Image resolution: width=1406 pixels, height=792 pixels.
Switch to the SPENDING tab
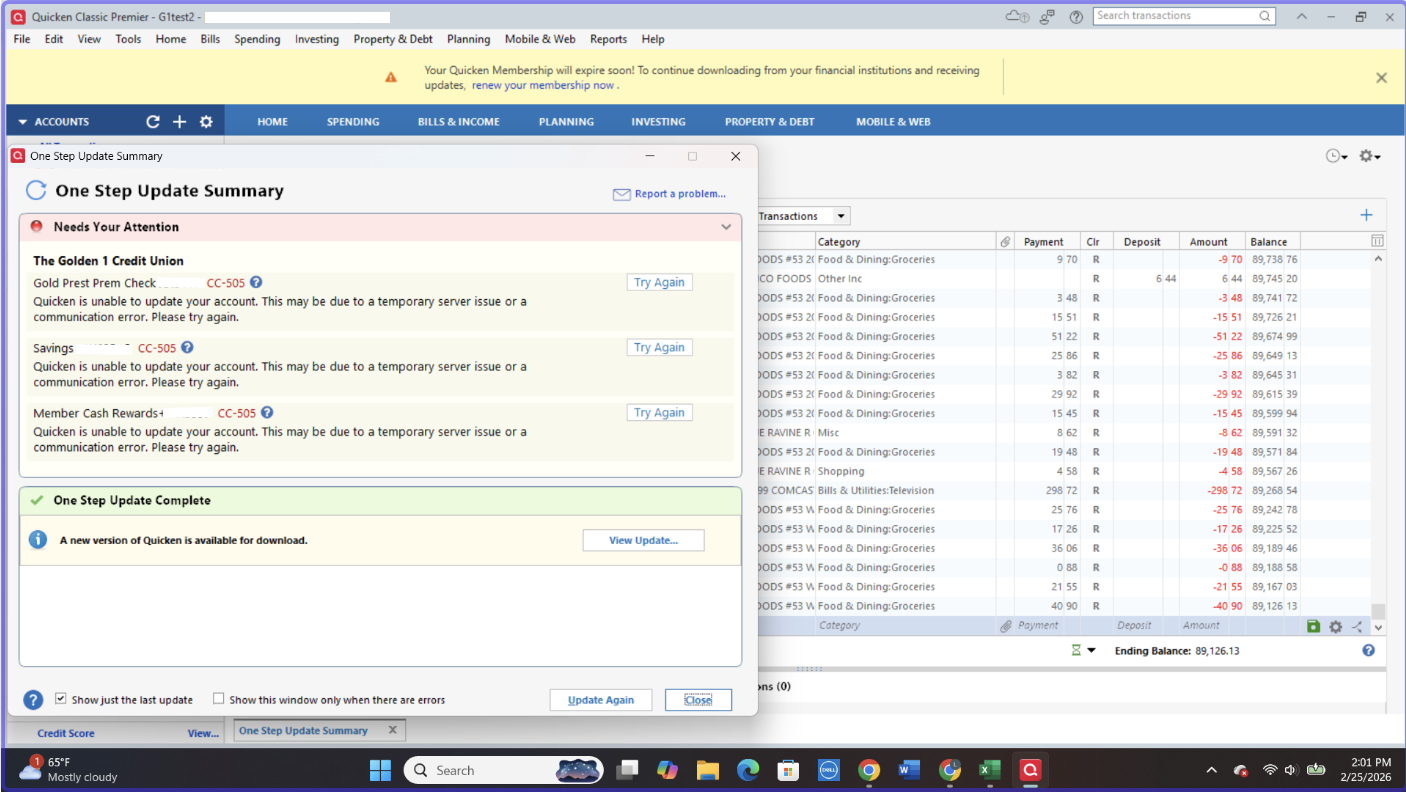[x=353, y=122]
